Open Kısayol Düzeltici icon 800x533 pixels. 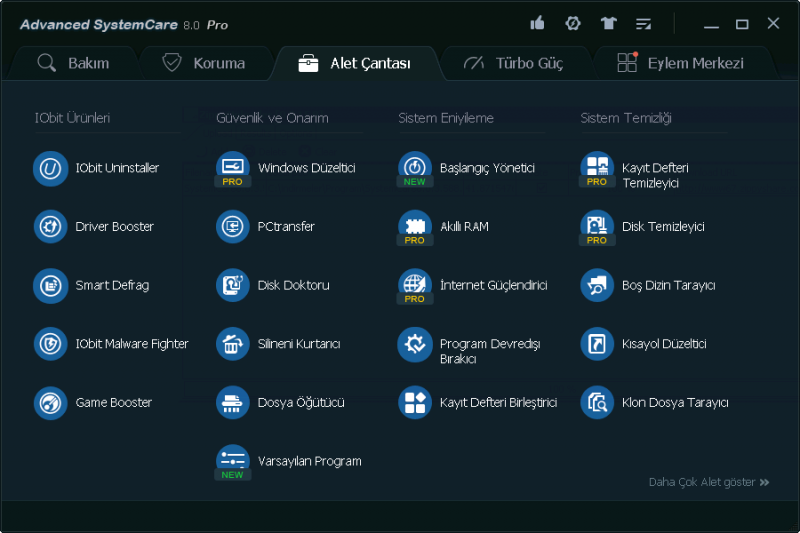point(597,344)
